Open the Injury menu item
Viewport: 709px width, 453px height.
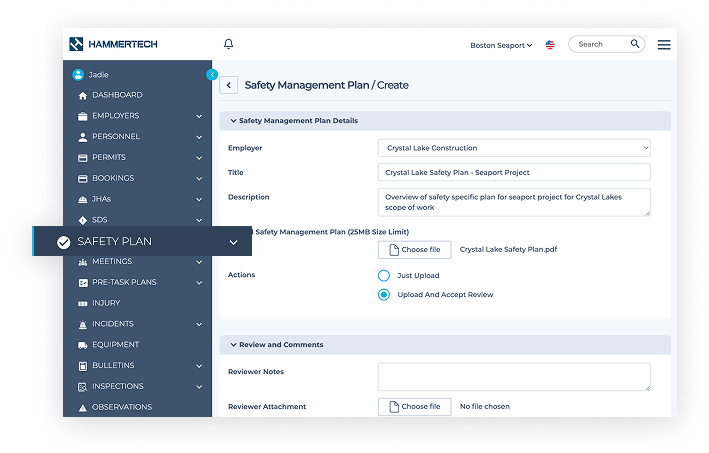pyautogui.click(x=106, y=303)
